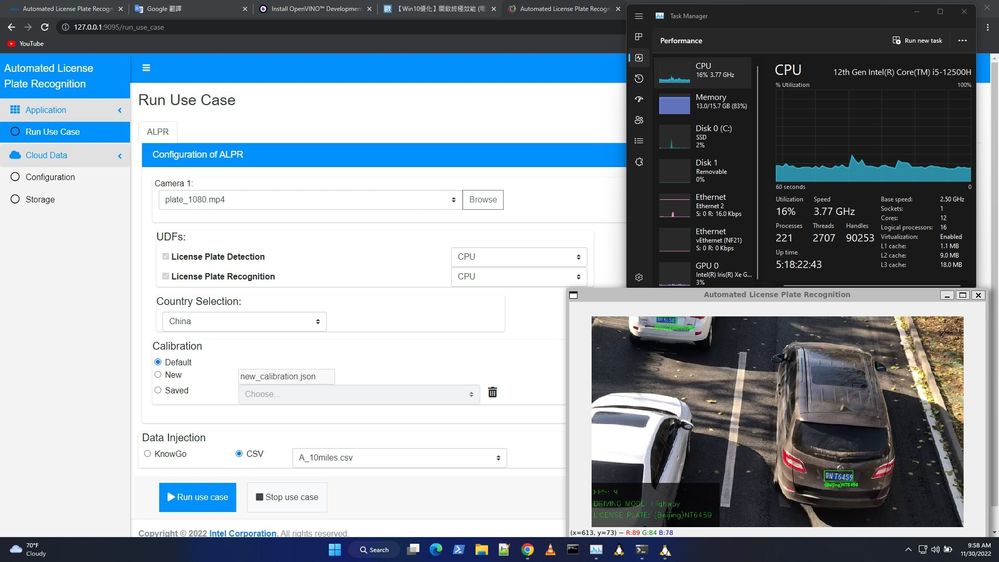The width and height of the screenshot is (999, 562).
Task: Open VLC media player from taskbar
Action: pos(550,550)
